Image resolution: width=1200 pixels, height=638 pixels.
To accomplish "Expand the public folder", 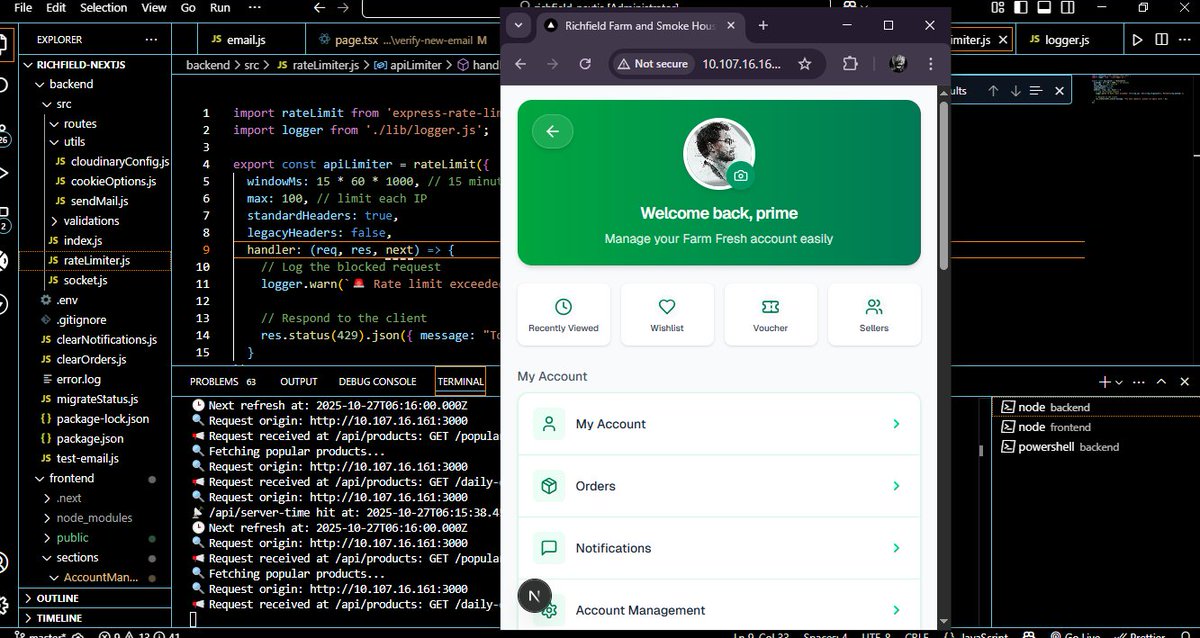I will [x=96, y=538].
